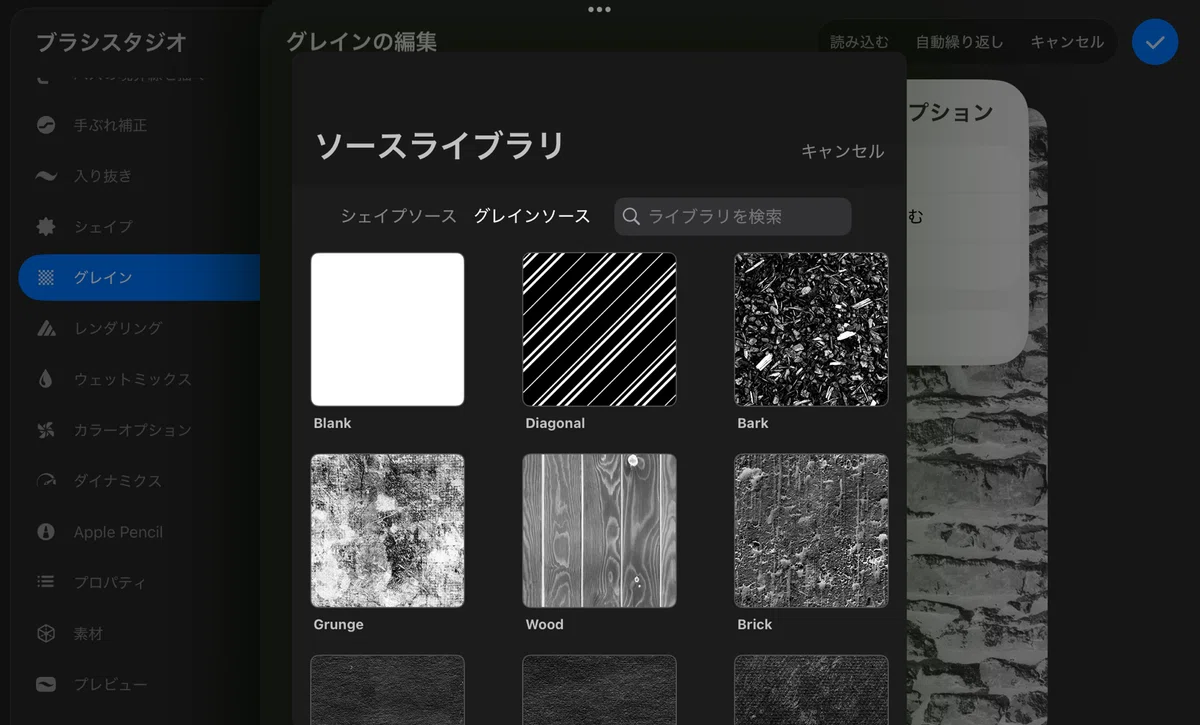Screen dimensions: 1200x725
Task: Click the Grunge label text
Action: (338, 624)
